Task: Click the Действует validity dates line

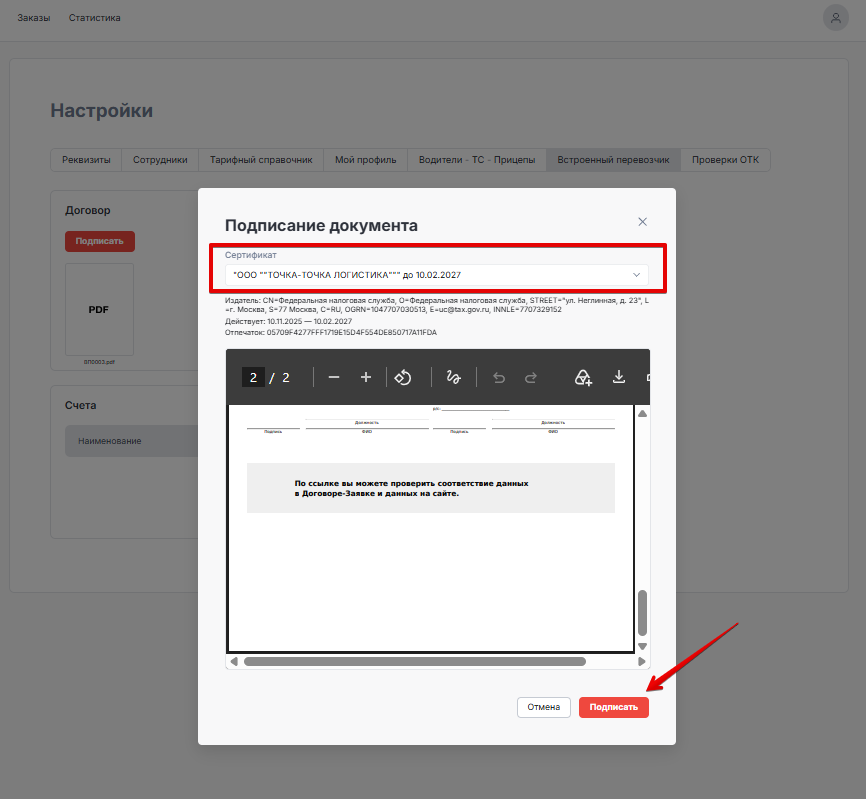Action: click(288, 321)
